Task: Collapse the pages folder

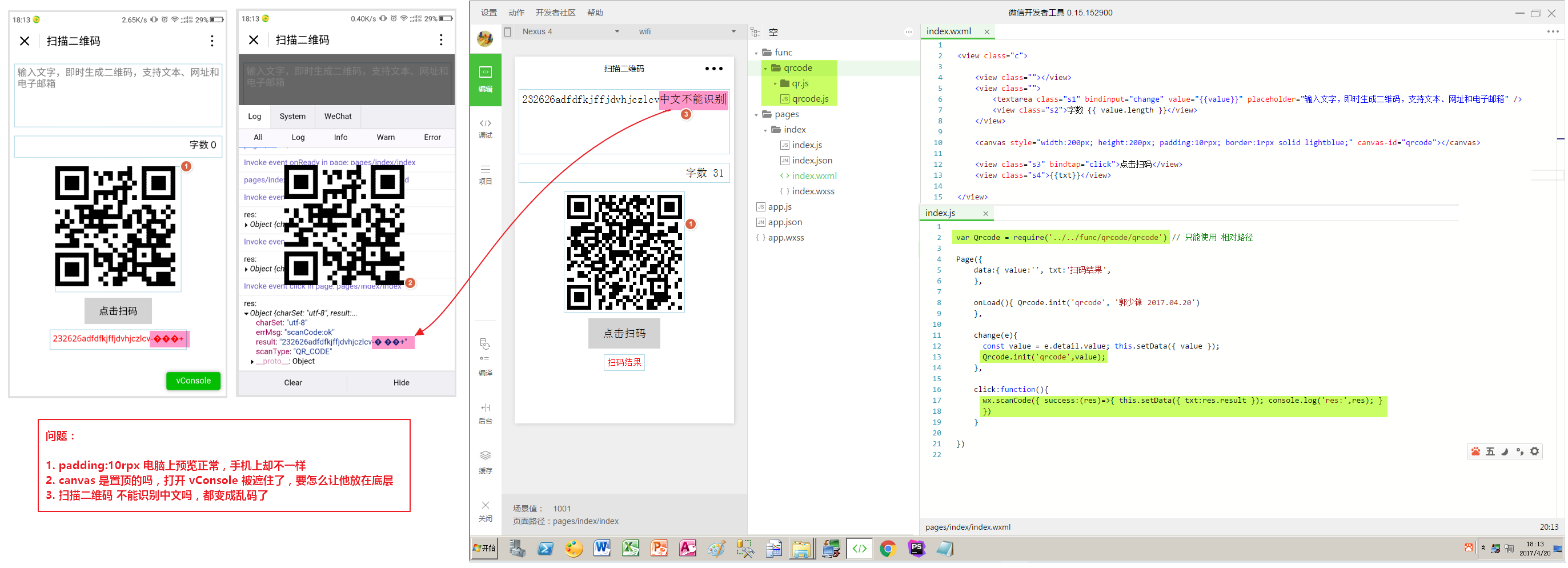Action: point(757,114)
